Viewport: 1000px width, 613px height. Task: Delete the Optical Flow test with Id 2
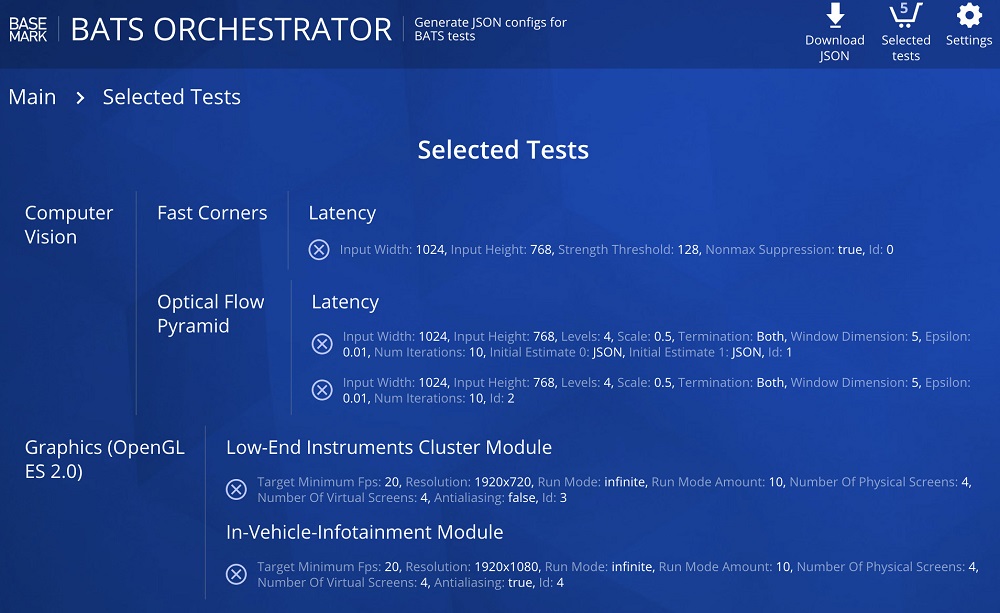(x=322, y=390)
